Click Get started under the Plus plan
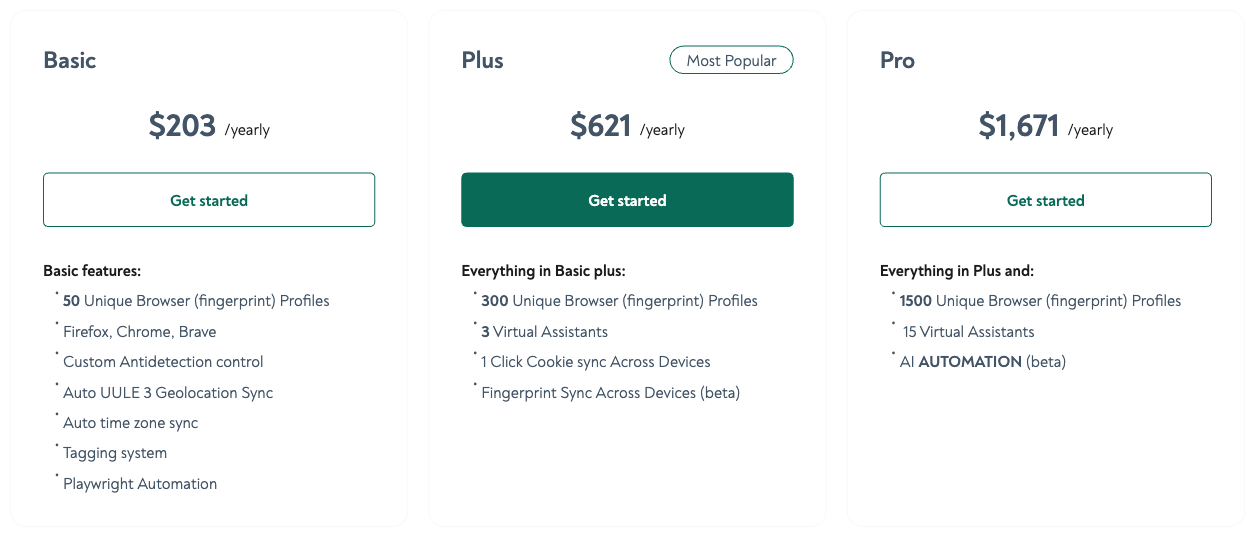 [627, 200]
